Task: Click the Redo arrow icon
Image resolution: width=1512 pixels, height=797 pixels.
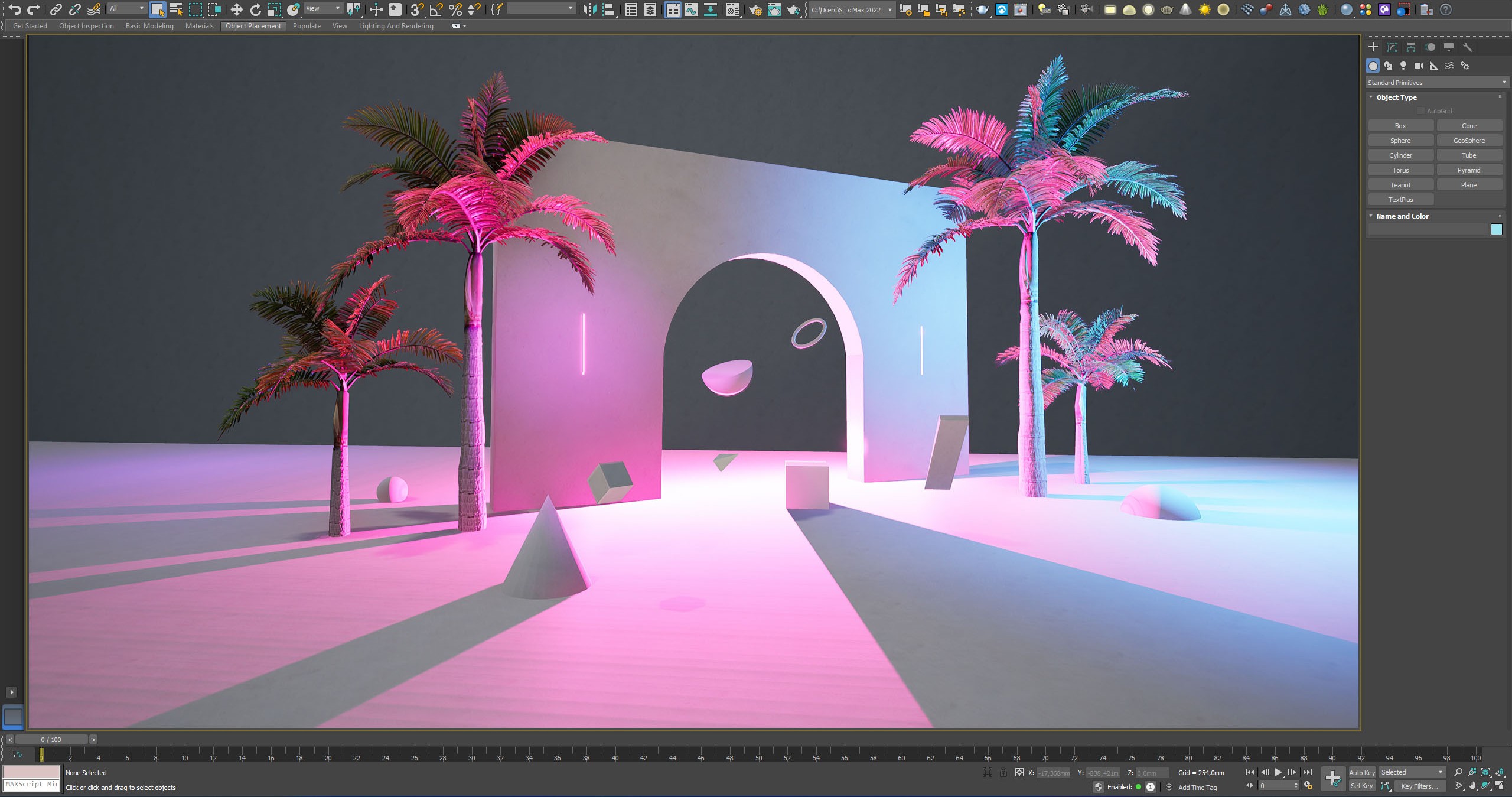Action: [x=34, y=9]
